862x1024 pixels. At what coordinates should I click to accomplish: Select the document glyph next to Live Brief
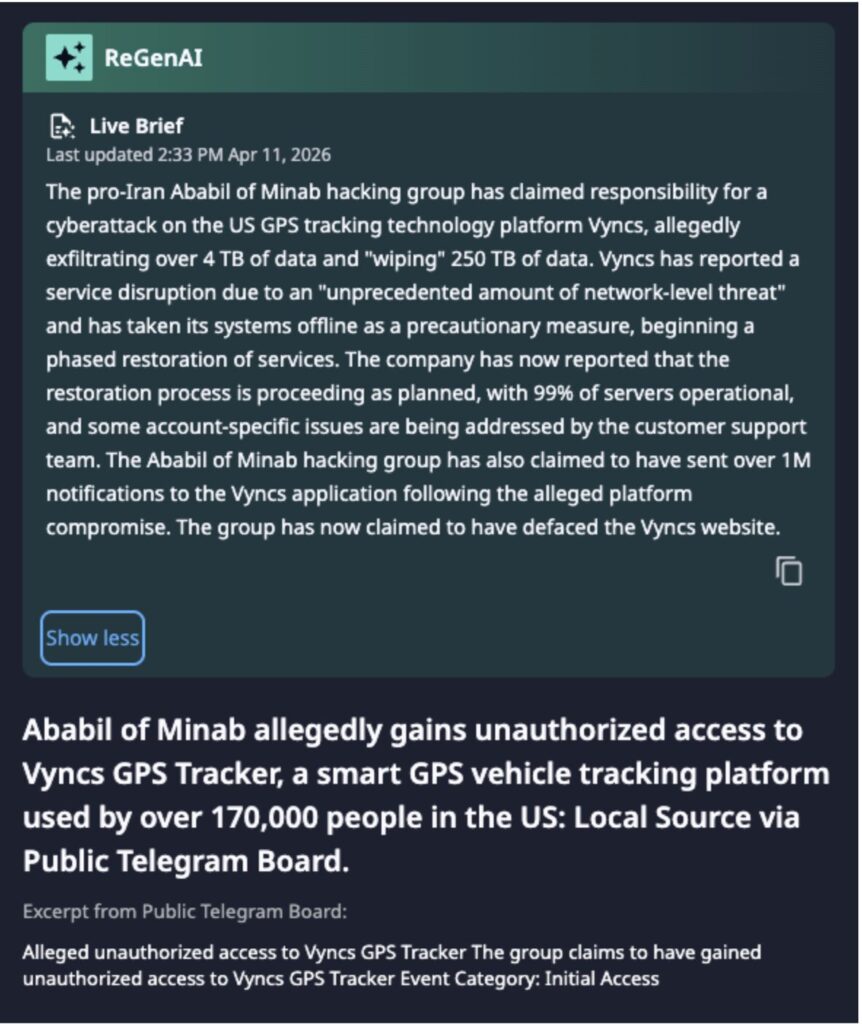pyautogui.click(x=63, y=125)
